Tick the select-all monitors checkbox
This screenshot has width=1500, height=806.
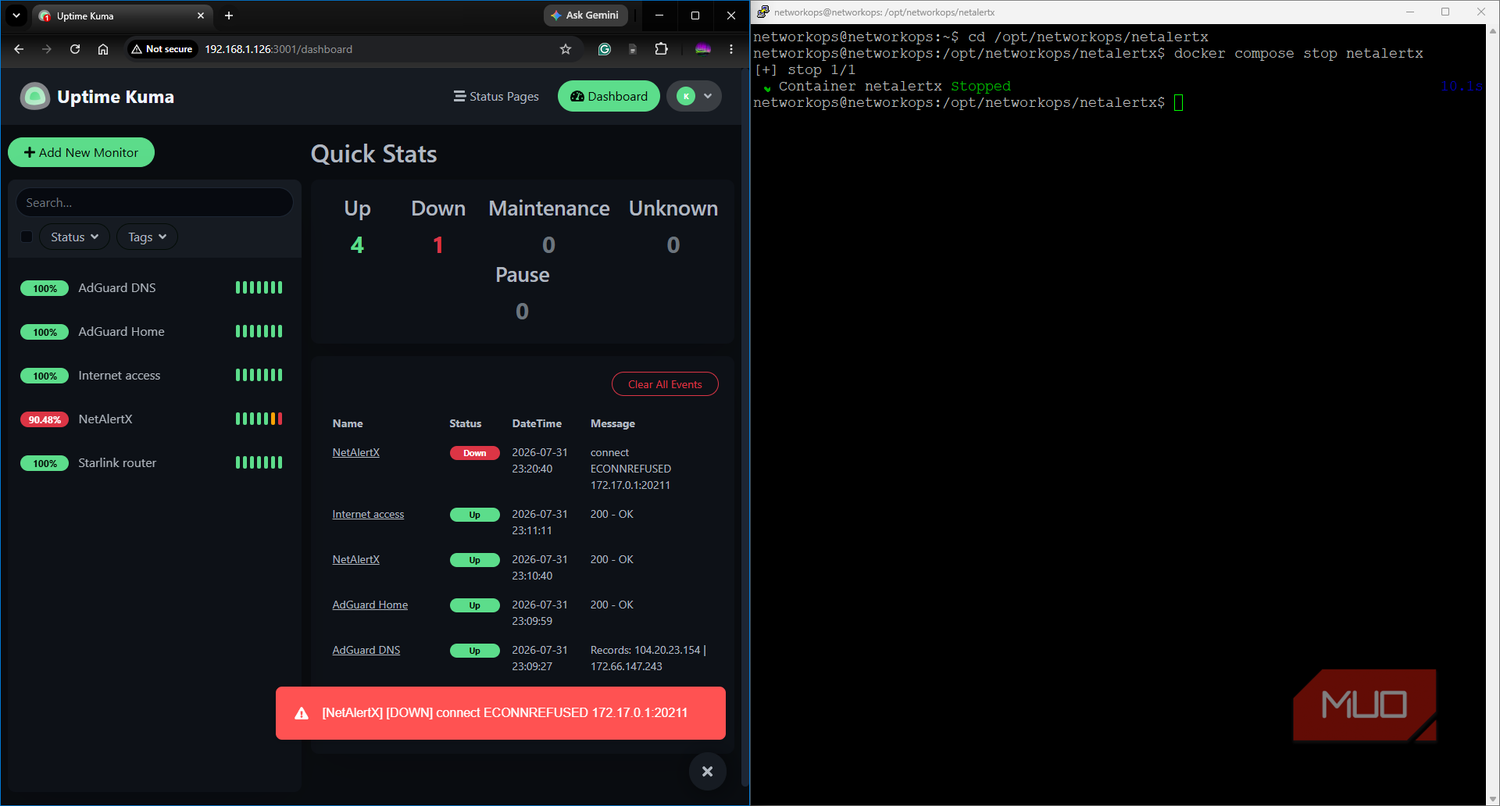[x=27, y=237]
